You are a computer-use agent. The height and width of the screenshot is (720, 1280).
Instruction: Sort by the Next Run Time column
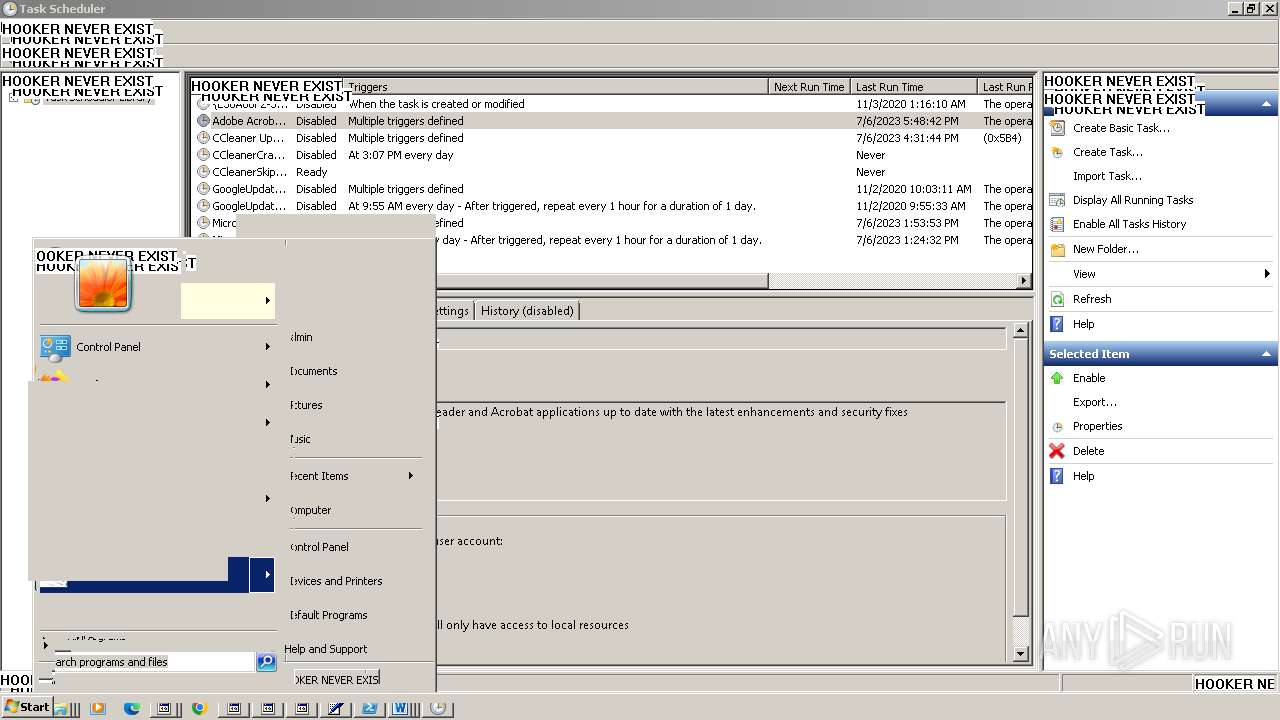[809, 87]
